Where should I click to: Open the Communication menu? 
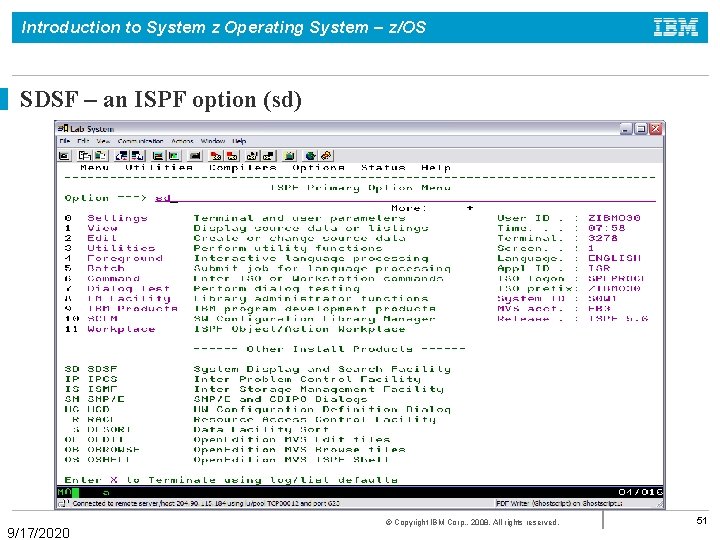141,141
